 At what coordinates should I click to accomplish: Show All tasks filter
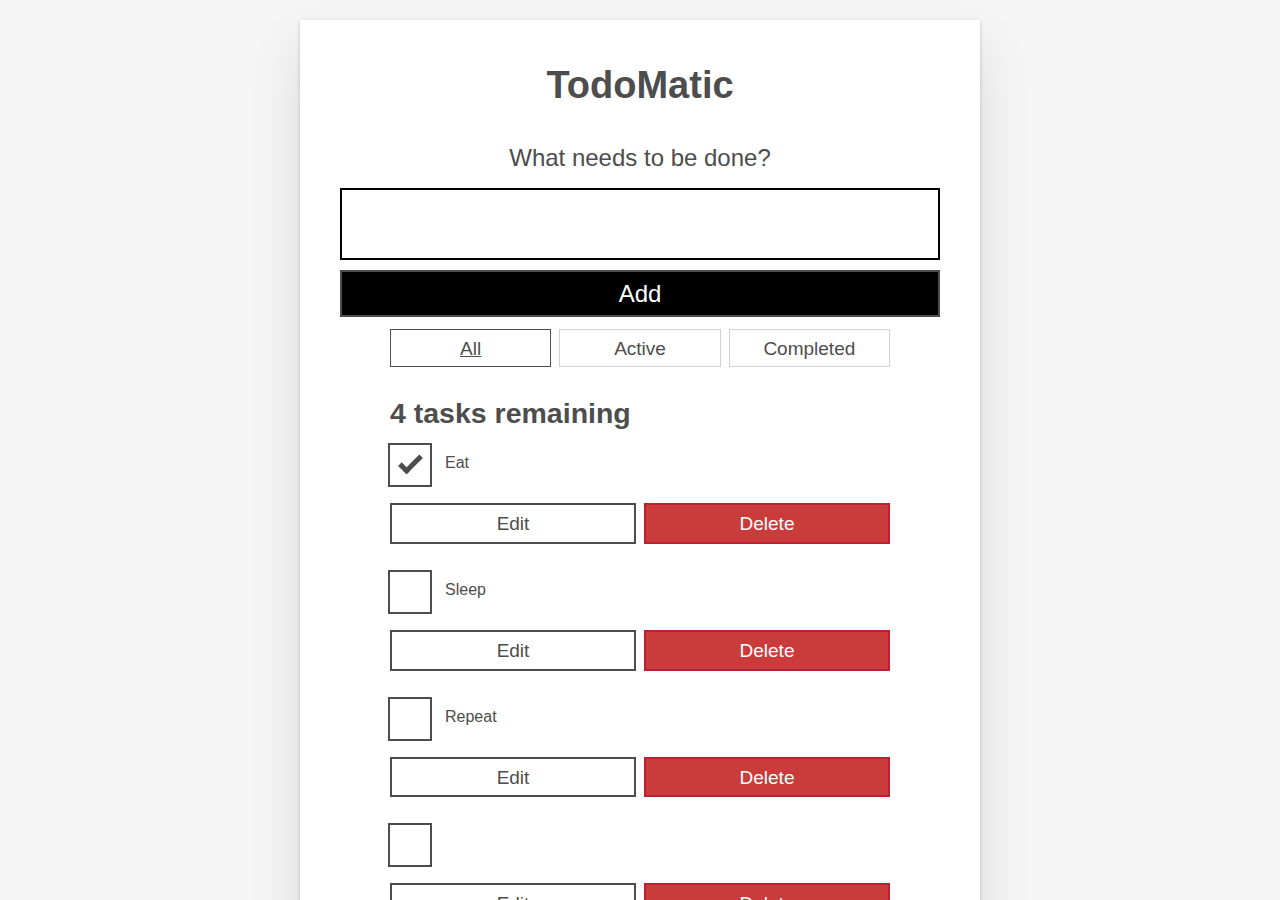coord(470,348)
